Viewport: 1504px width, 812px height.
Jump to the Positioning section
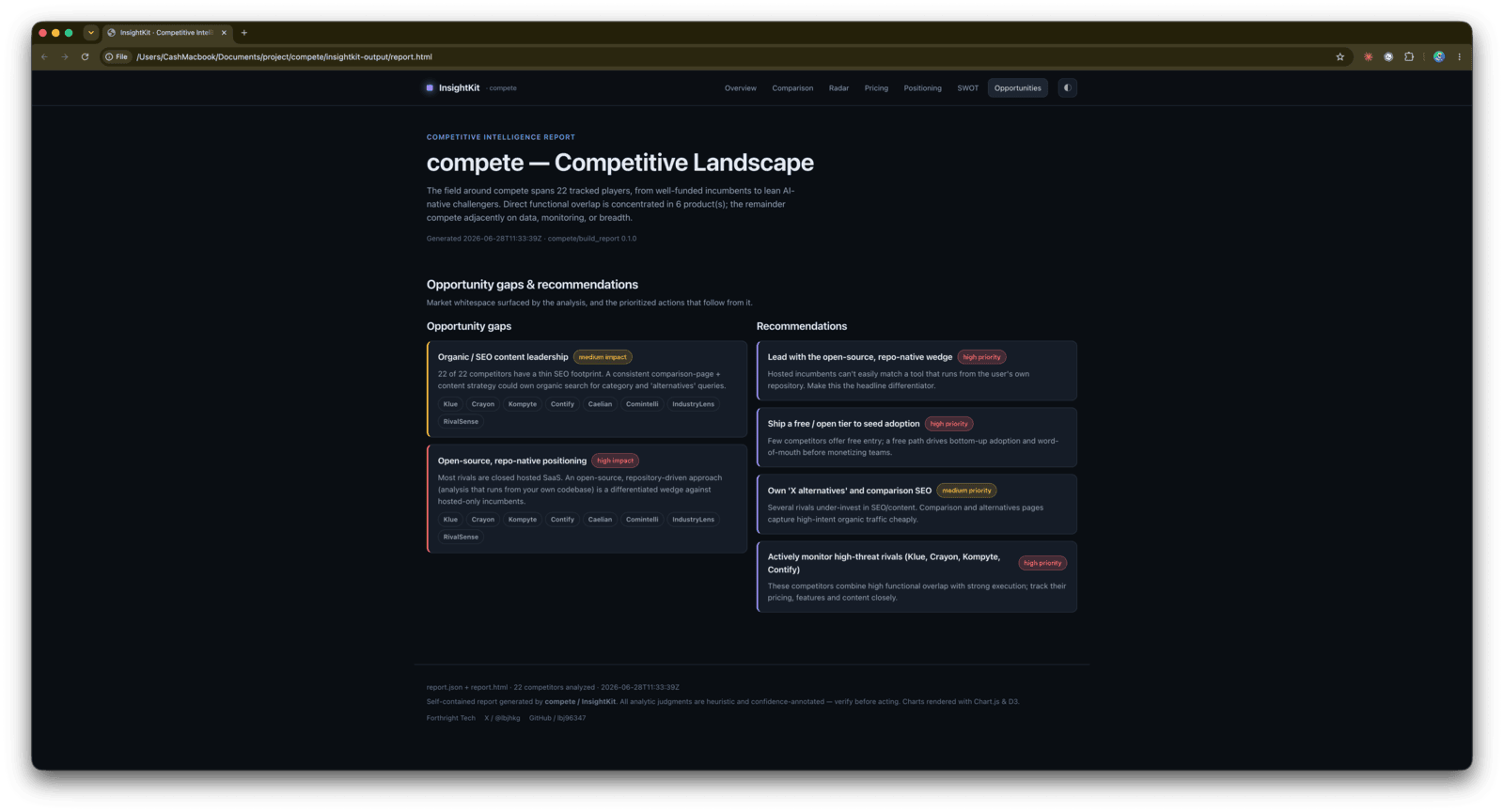[x=922, y=88]
